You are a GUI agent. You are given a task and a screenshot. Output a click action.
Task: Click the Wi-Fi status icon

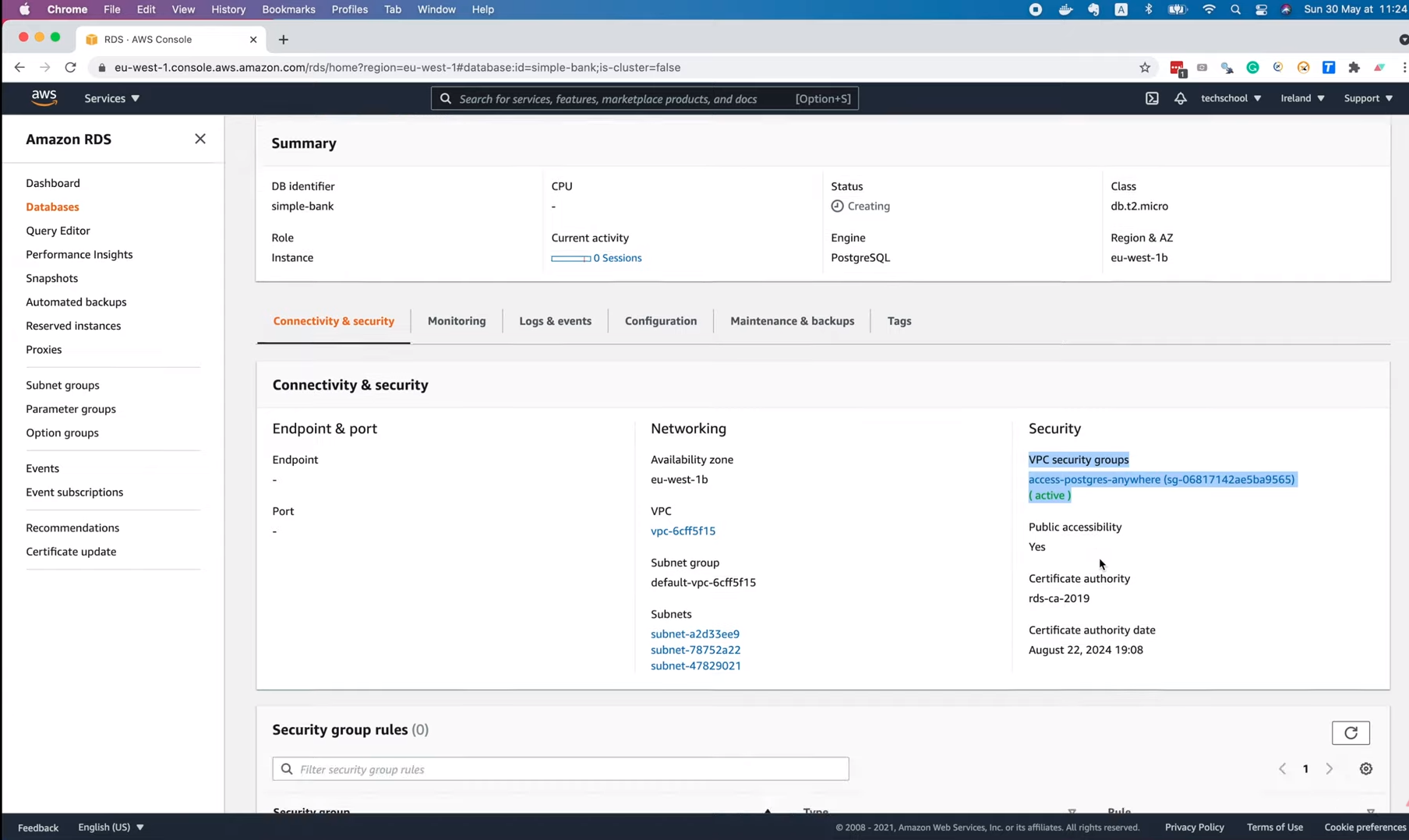[x=1209, y=9]
